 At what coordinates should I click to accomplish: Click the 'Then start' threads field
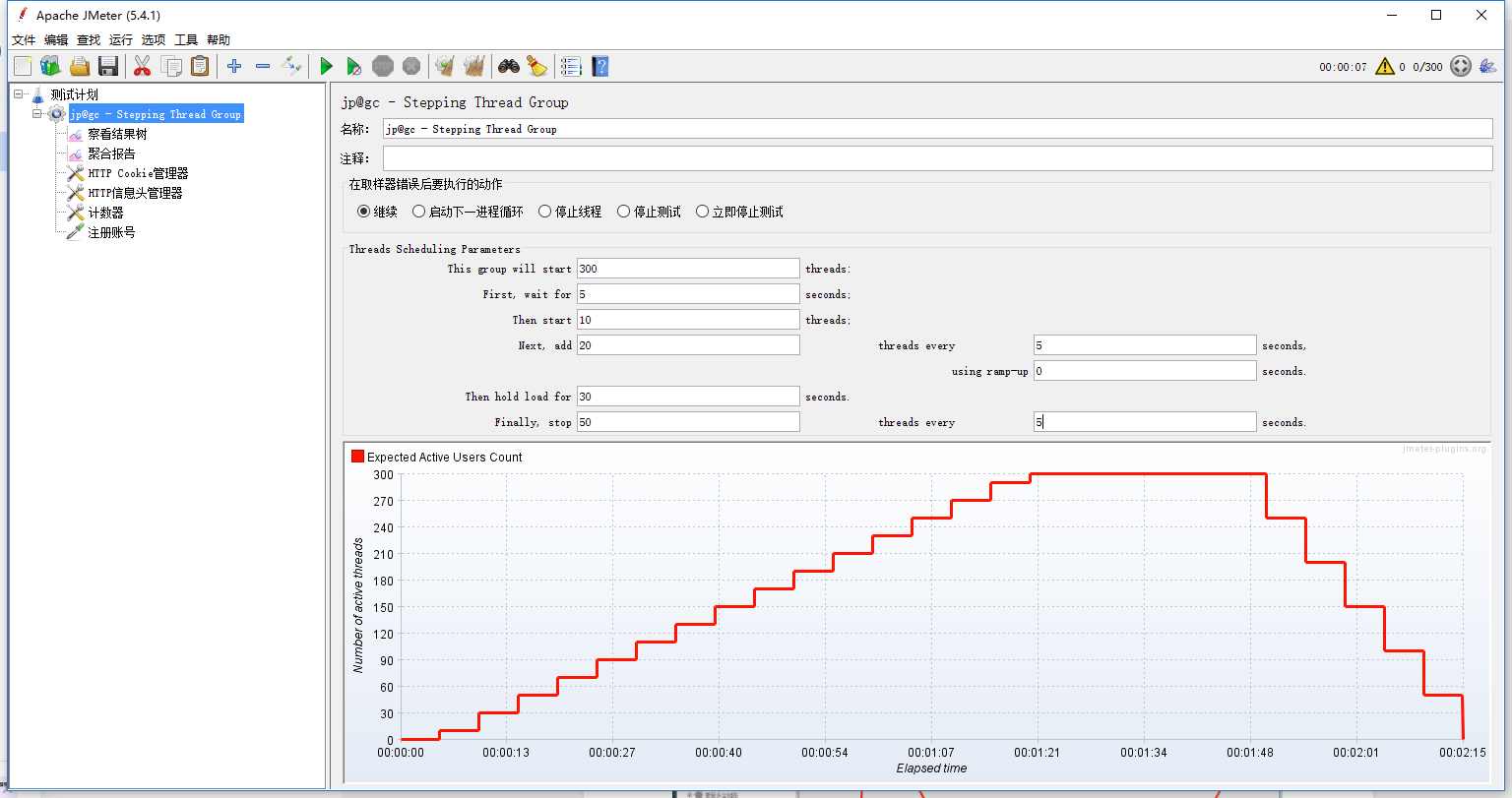(x=688, y=320)
